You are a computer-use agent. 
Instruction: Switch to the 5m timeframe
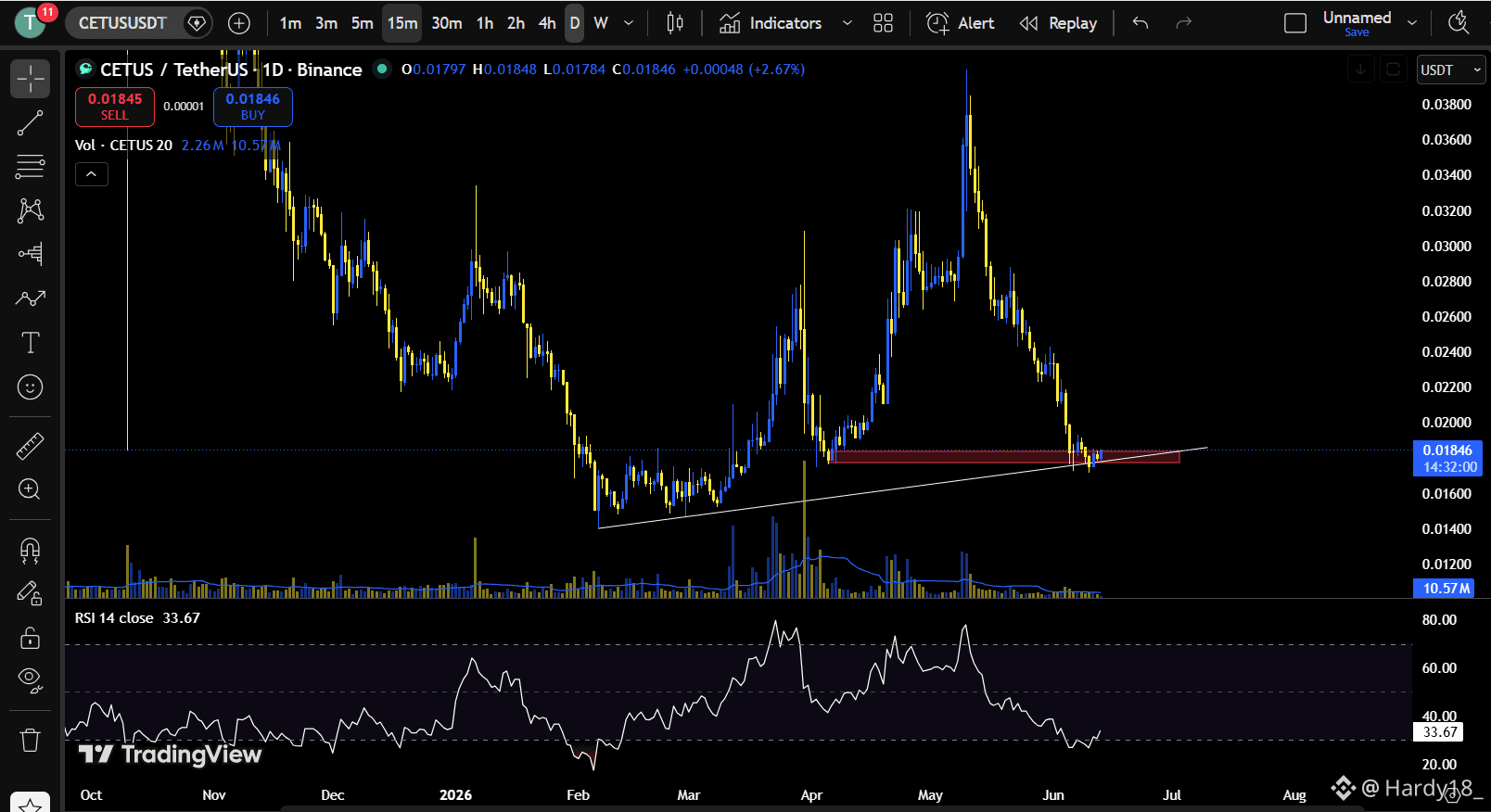point(363,23)
